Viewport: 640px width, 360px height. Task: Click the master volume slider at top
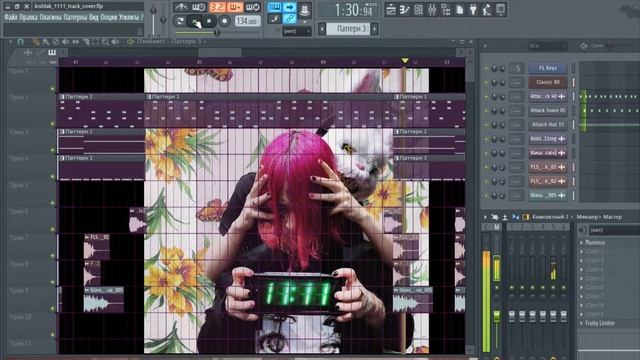tap(153, 20)
